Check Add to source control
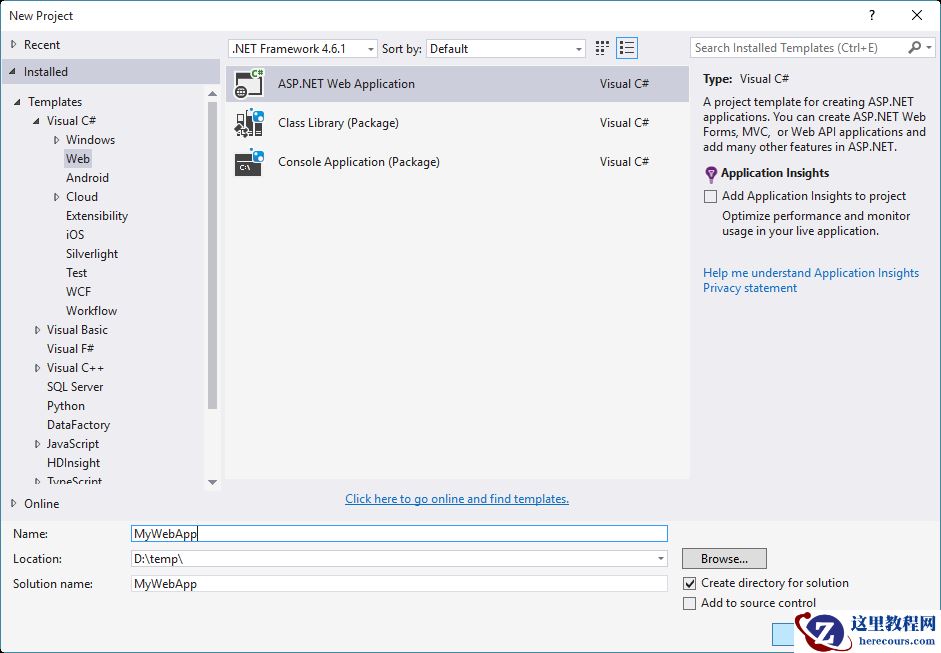This screenshot has height=653, width=941. click(x=690, y=603)
